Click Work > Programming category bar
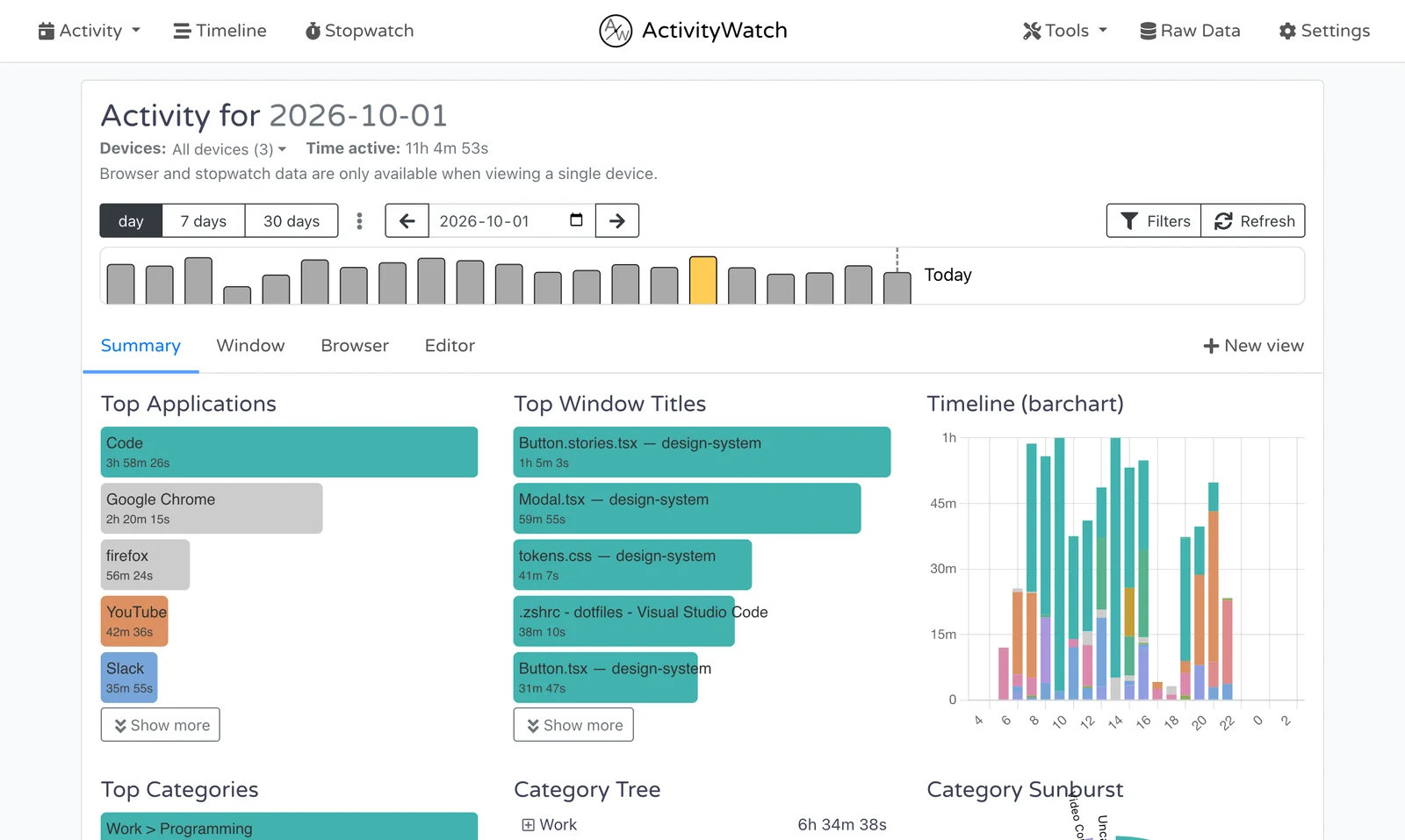1405x840 pixels. coord(289,827)
